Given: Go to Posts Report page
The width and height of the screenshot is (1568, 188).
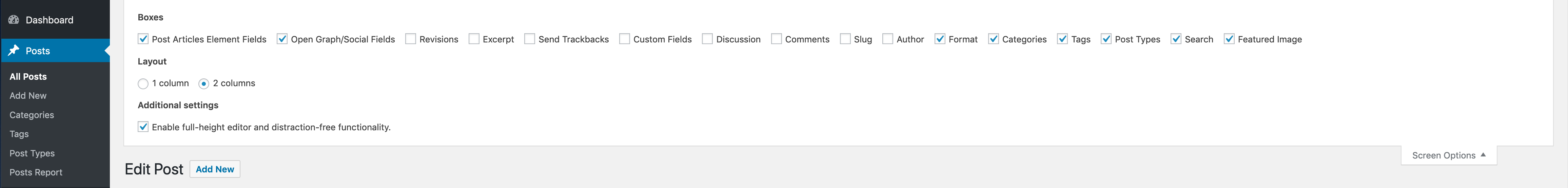Looking at the screenshot, I should pyautogui.click(x=36, y=172).
